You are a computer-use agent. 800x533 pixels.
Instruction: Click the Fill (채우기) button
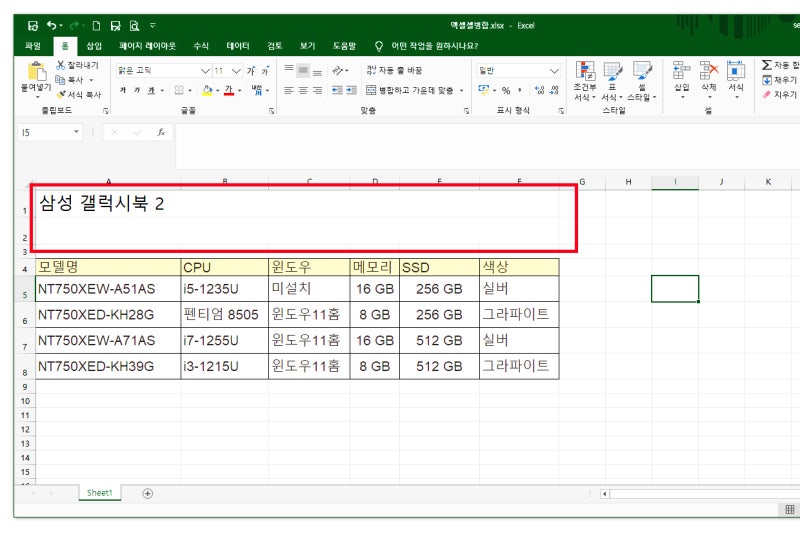coord(780,80)
